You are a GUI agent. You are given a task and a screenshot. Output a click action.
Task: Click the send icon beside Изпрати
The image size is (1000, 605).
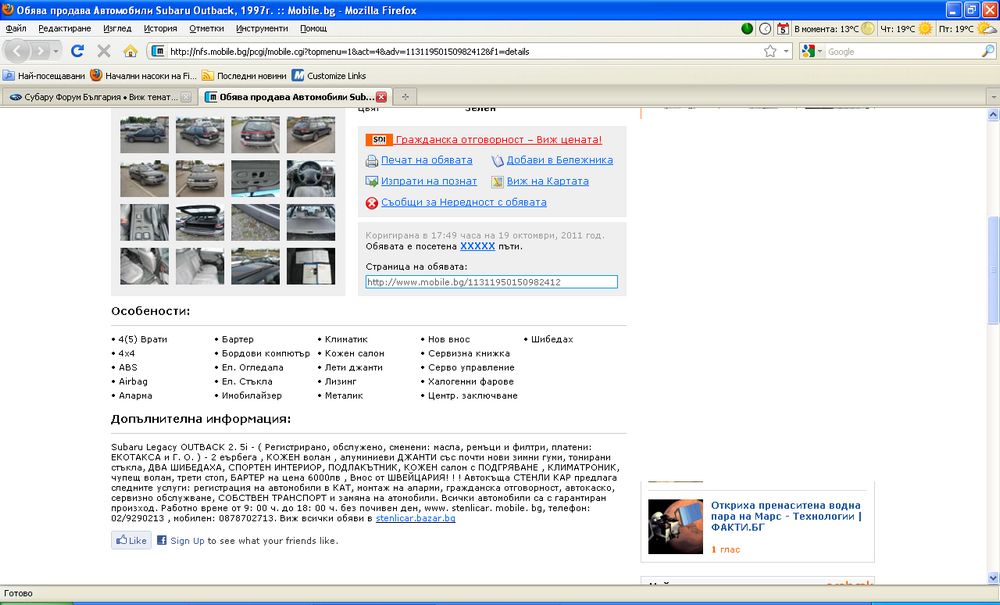(x=372, y=182)
